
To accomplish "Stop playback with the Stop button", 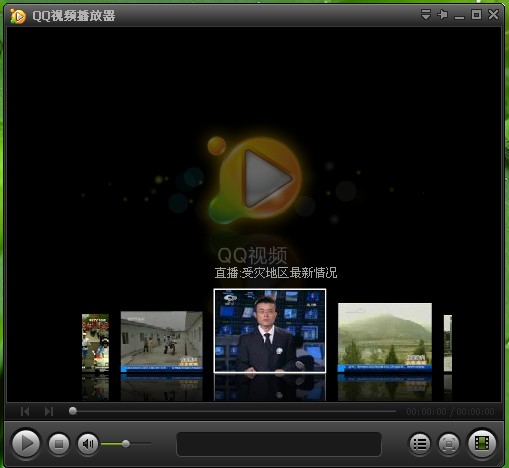I will tap(59, 444).
